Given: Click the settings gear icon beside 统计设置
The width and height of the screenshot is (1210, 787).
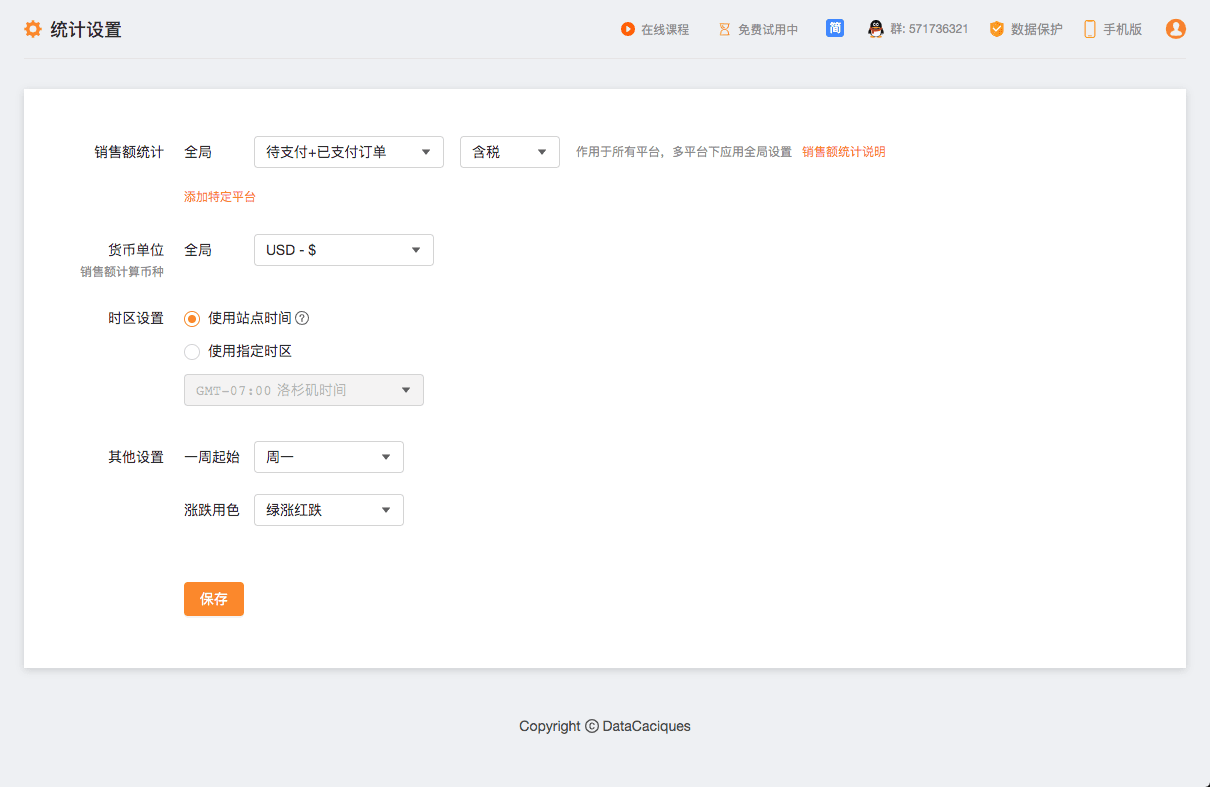Looking at the screenshot, I should click(33, 29).
